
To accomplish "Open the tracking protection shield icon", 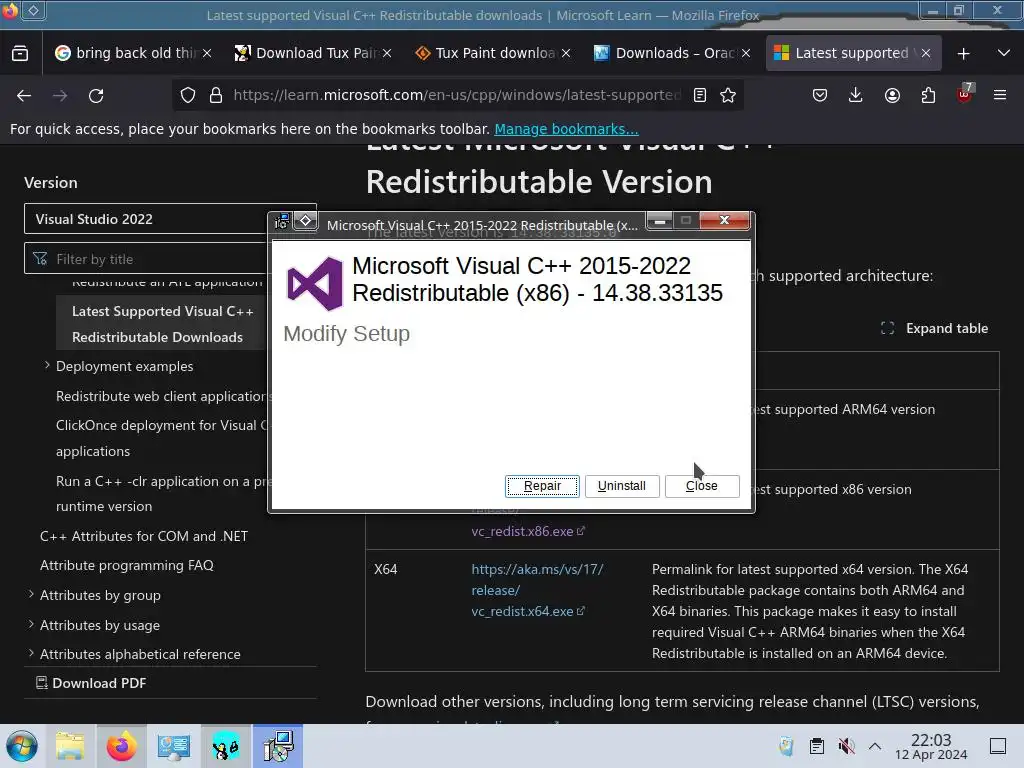I will [x=188, y=95].
